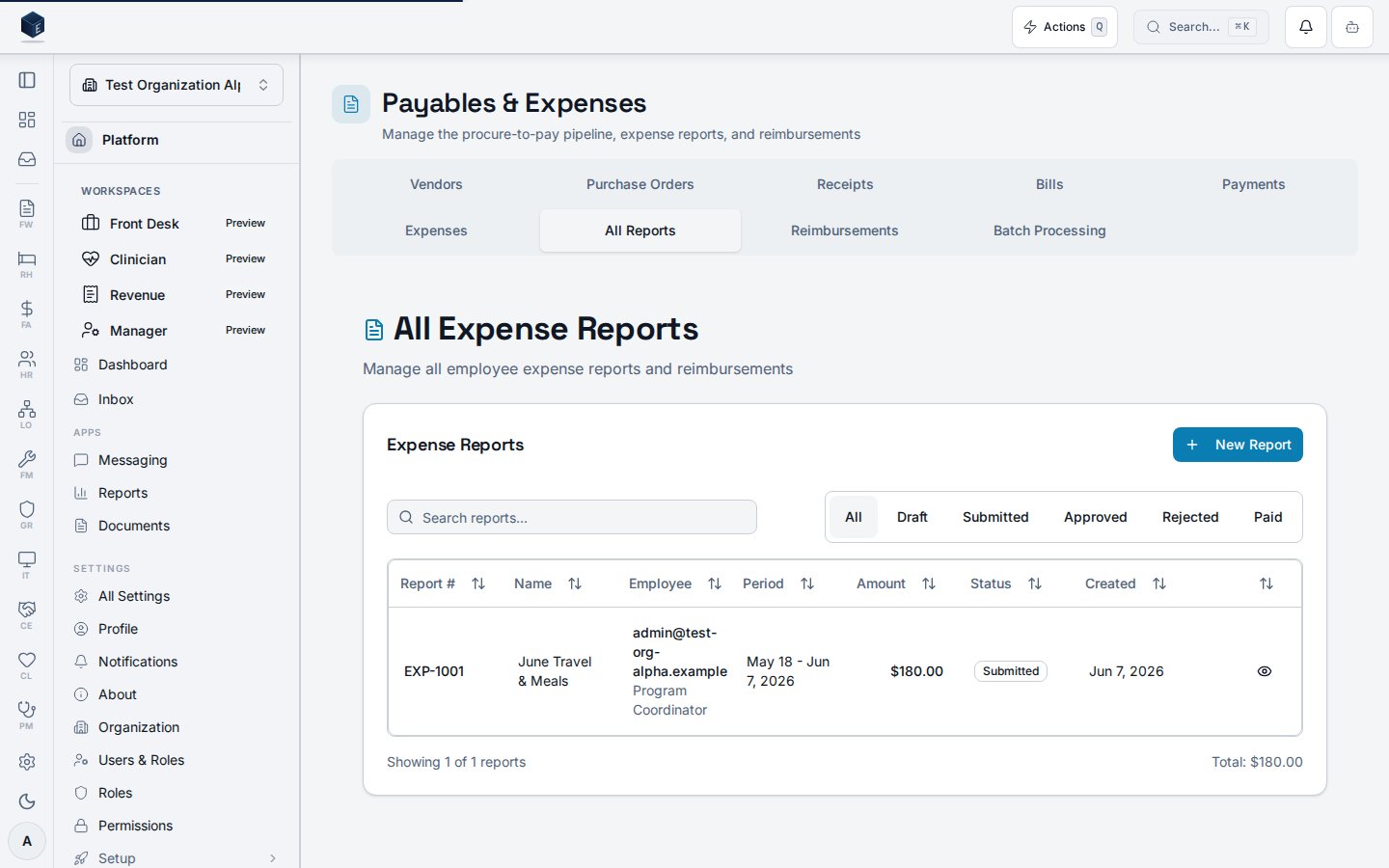Switch to the Purchase Orders tab

pyautogui.click(x=640, y=184)
